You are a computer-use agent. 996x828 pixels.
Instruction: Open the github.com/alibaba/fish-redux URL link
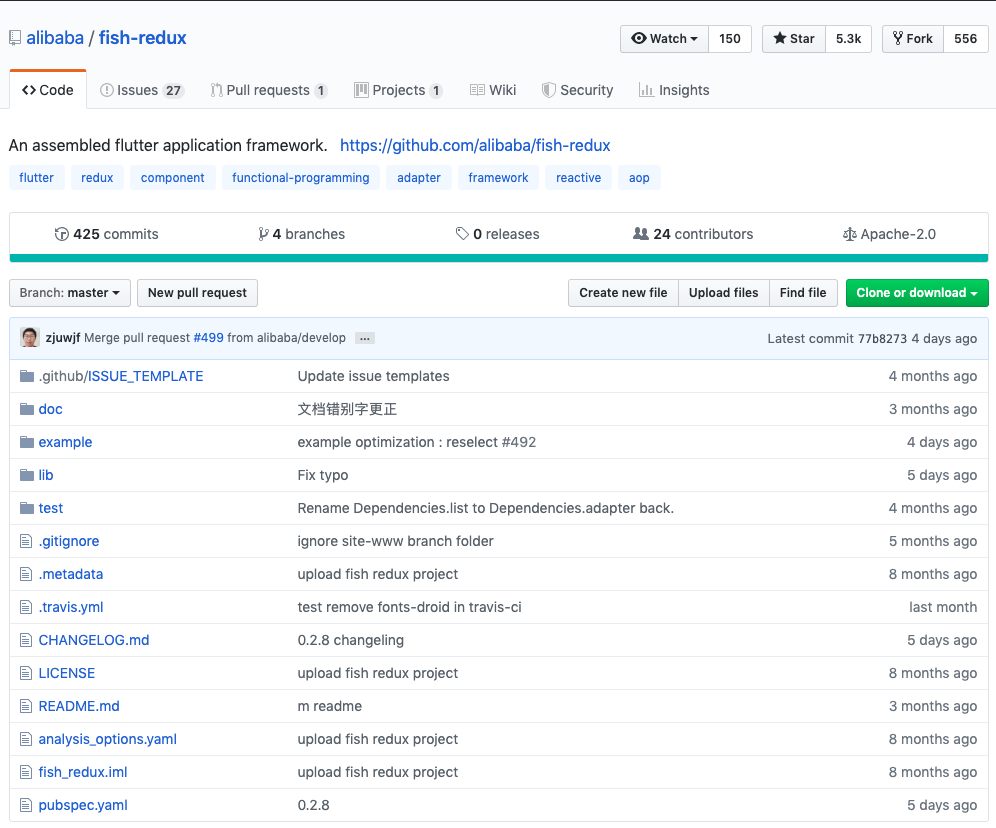click(475, 145)
